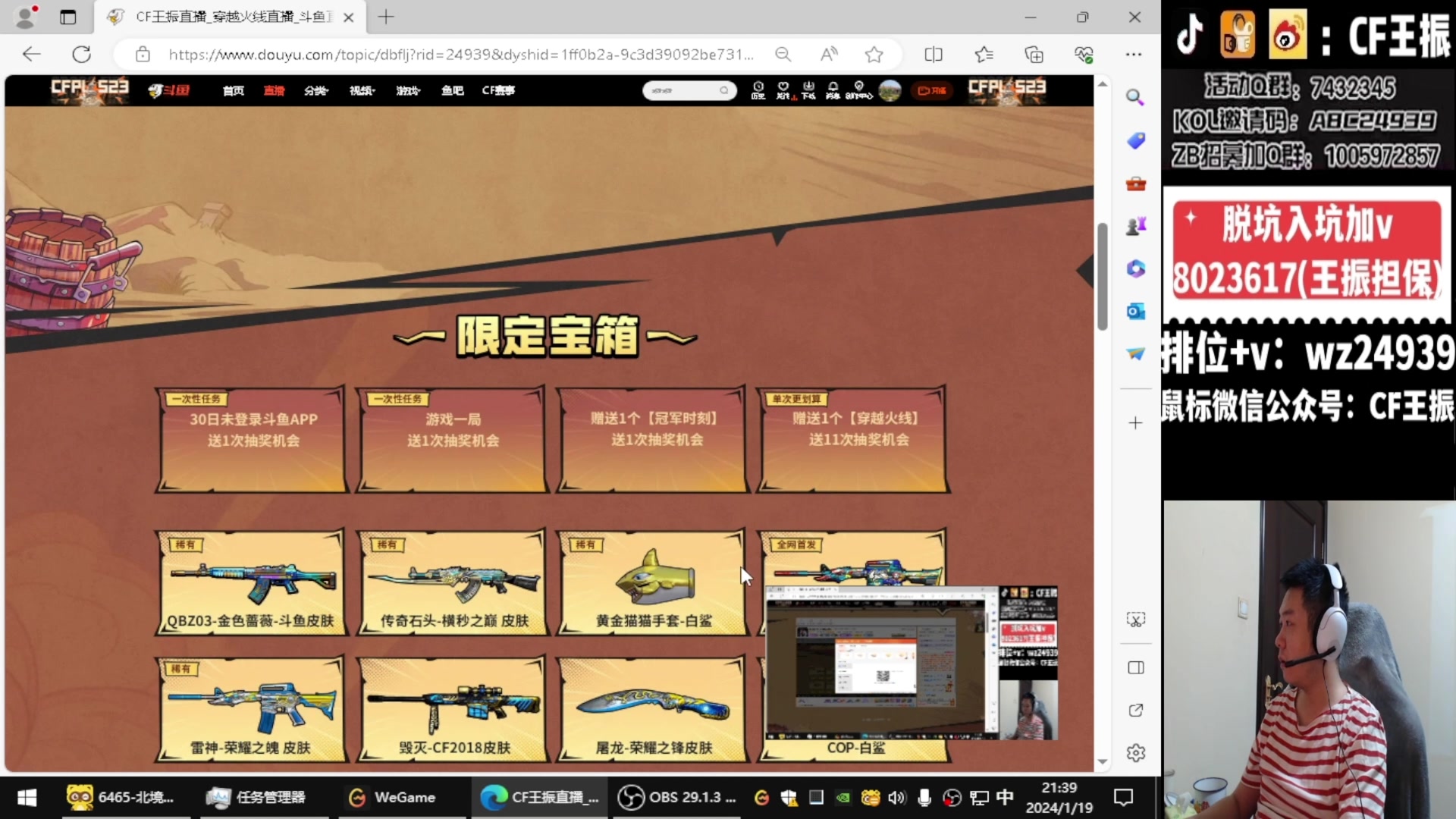Expand the right-side sidebar arrow on page

[1087, 269]
